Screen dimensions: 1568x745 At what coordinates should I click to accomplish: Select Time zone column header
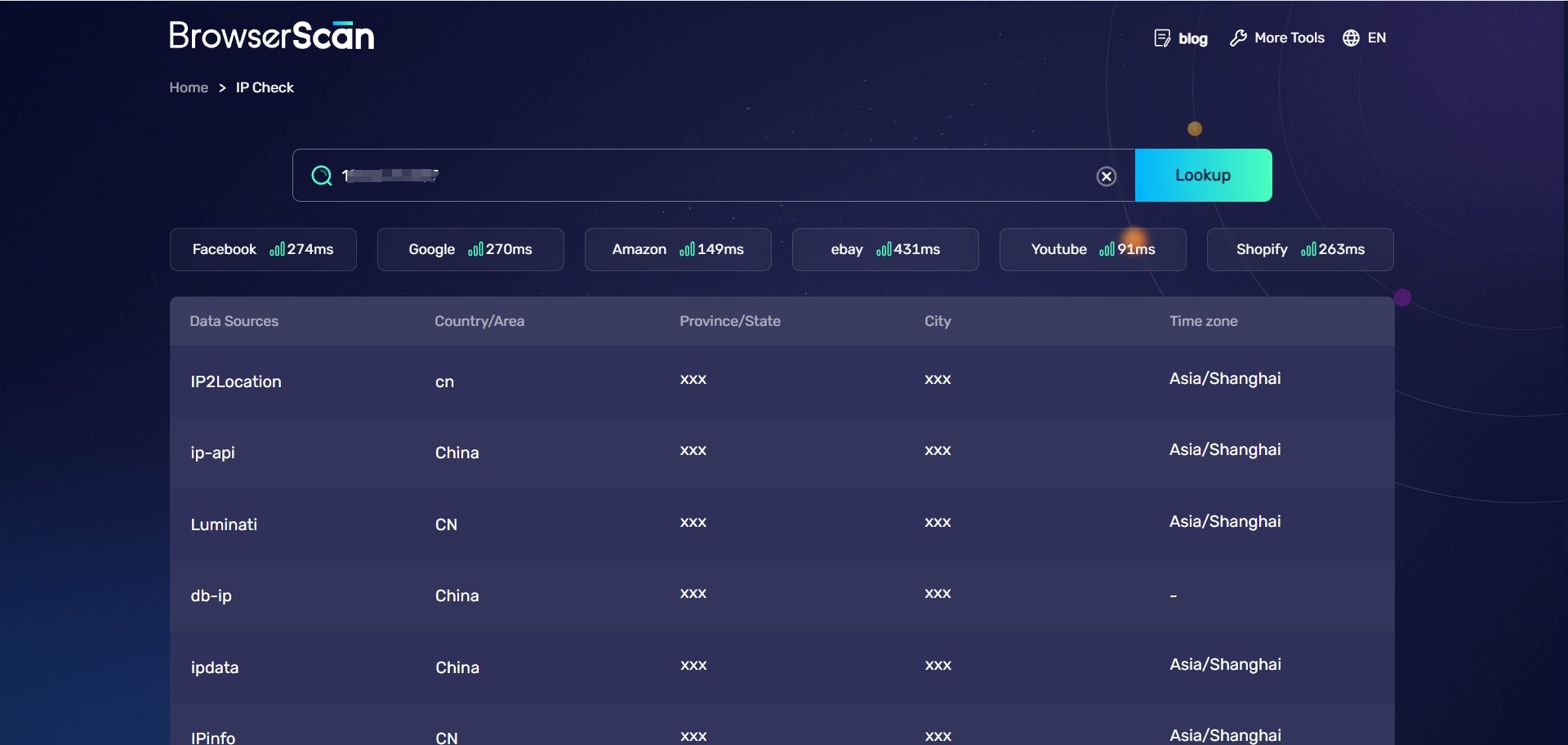coord(1203,321)
